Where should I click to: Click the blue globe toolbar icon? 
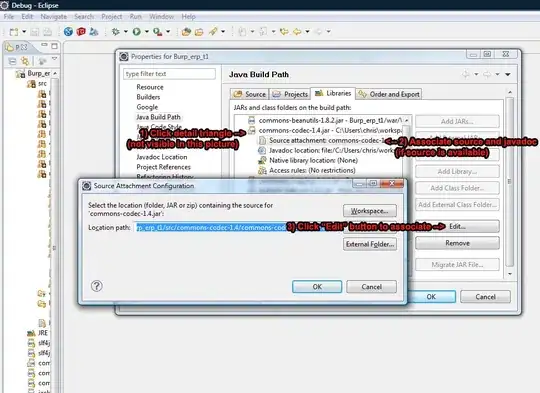(69, 32)
